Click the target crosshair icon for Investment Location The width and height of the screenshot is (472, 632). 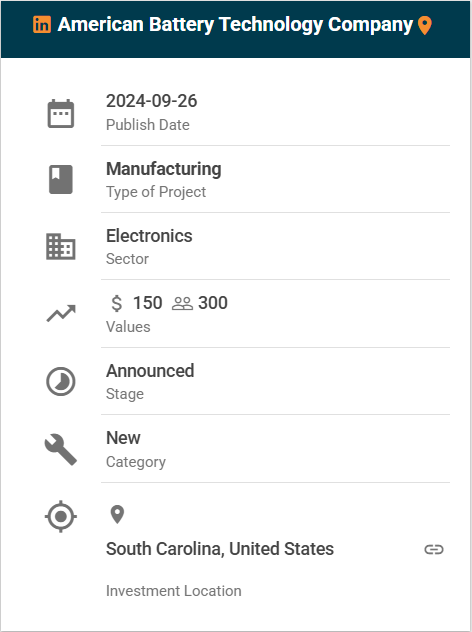[61, 516]
